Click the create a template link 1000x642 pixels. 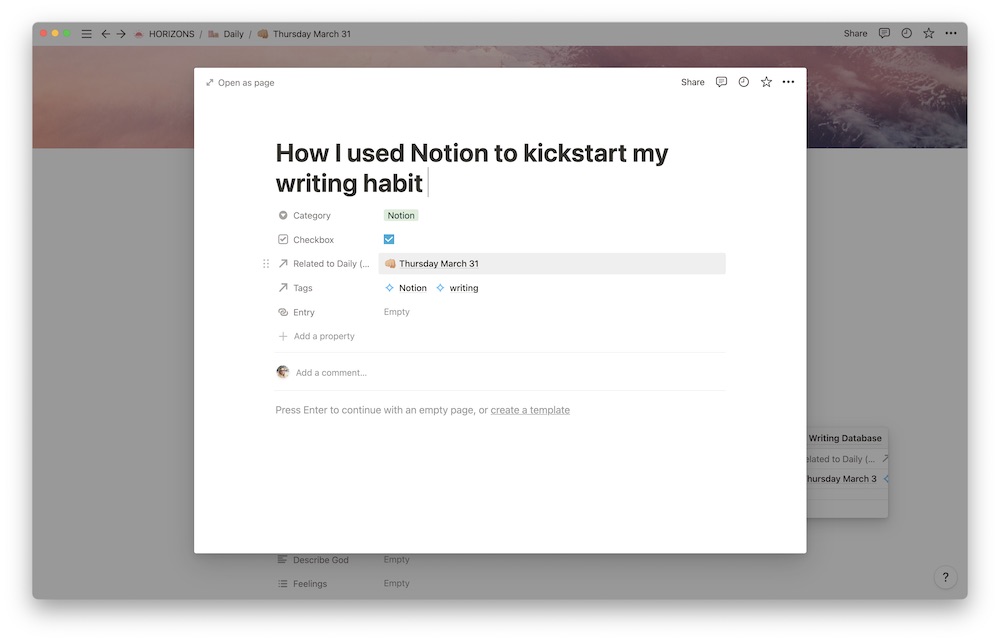point(530,410)
